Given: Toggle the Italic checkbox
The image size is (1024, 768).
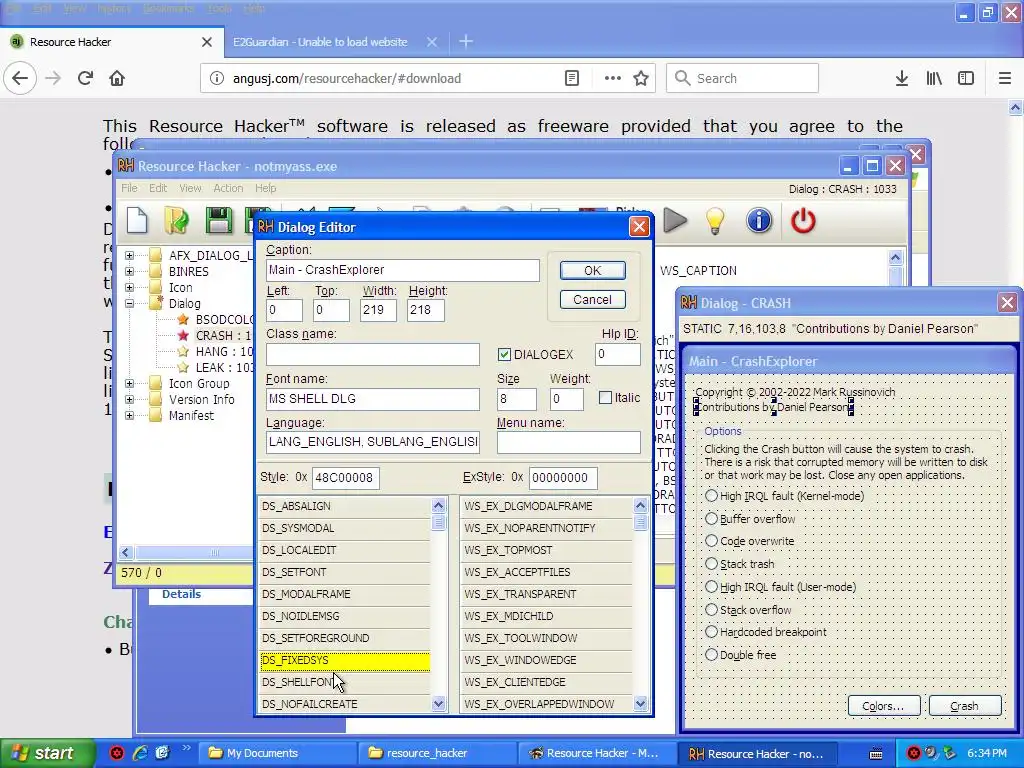Looking at the screenshot, I should (x=605, y=398).
